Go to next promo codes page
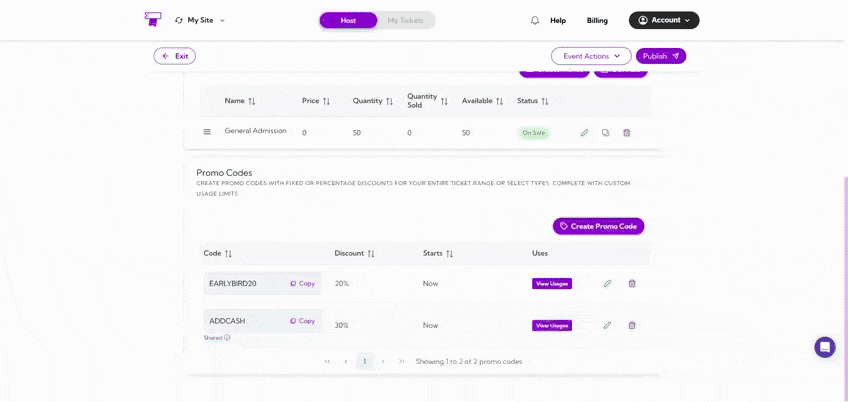Image resolution: width=848 pixels, height=402 pixels. (x=383, y=361)
